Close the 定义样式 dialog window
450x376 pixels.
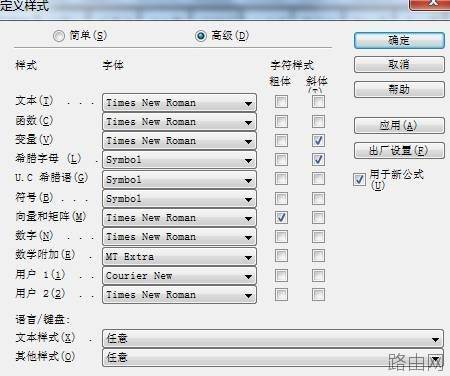[x=430, y=4]
